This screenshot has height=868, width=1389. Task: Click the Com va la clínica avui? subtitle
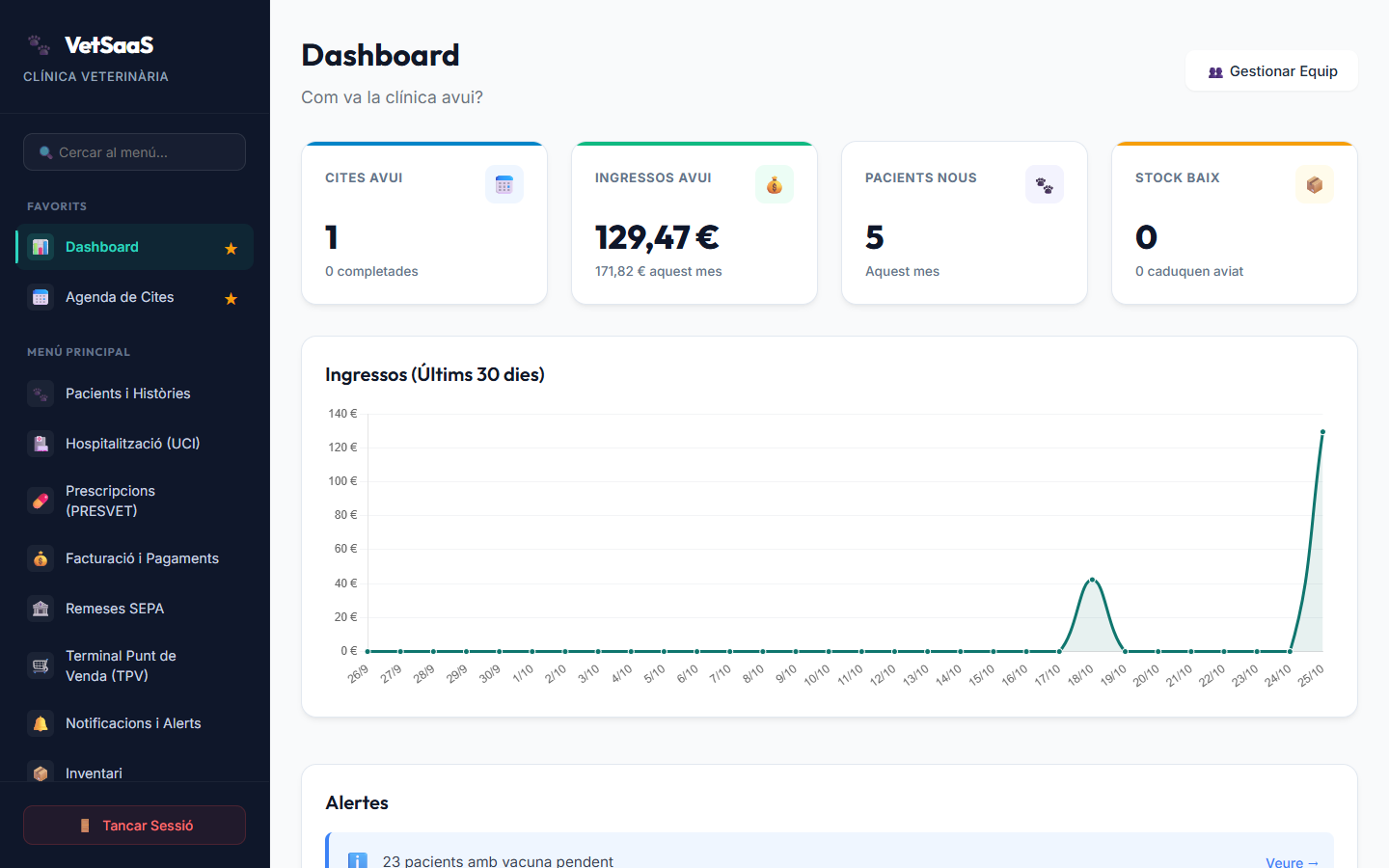click(392, 97)
